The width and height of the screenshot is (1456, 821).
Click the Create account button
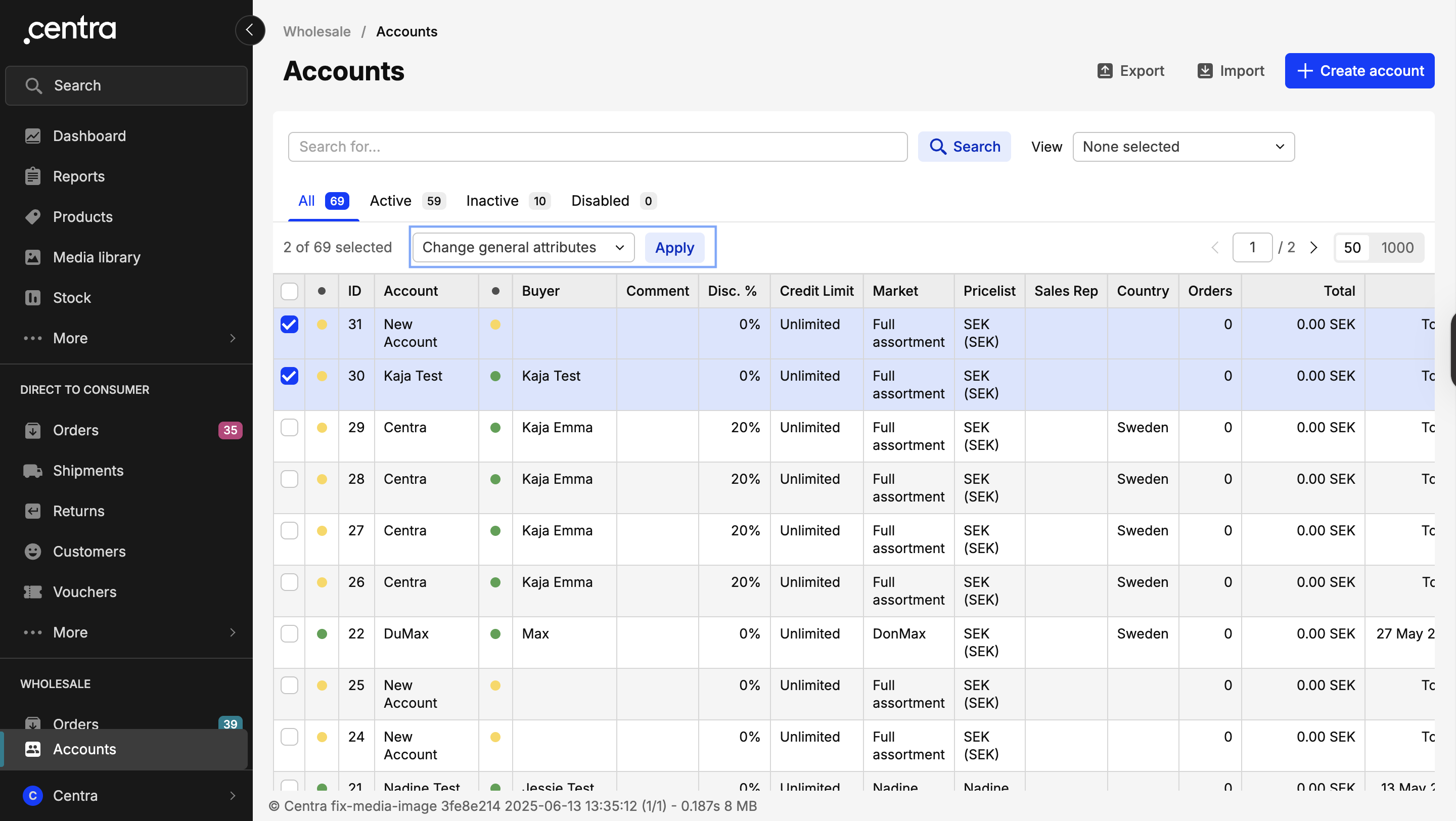(x=1359, y=71)
